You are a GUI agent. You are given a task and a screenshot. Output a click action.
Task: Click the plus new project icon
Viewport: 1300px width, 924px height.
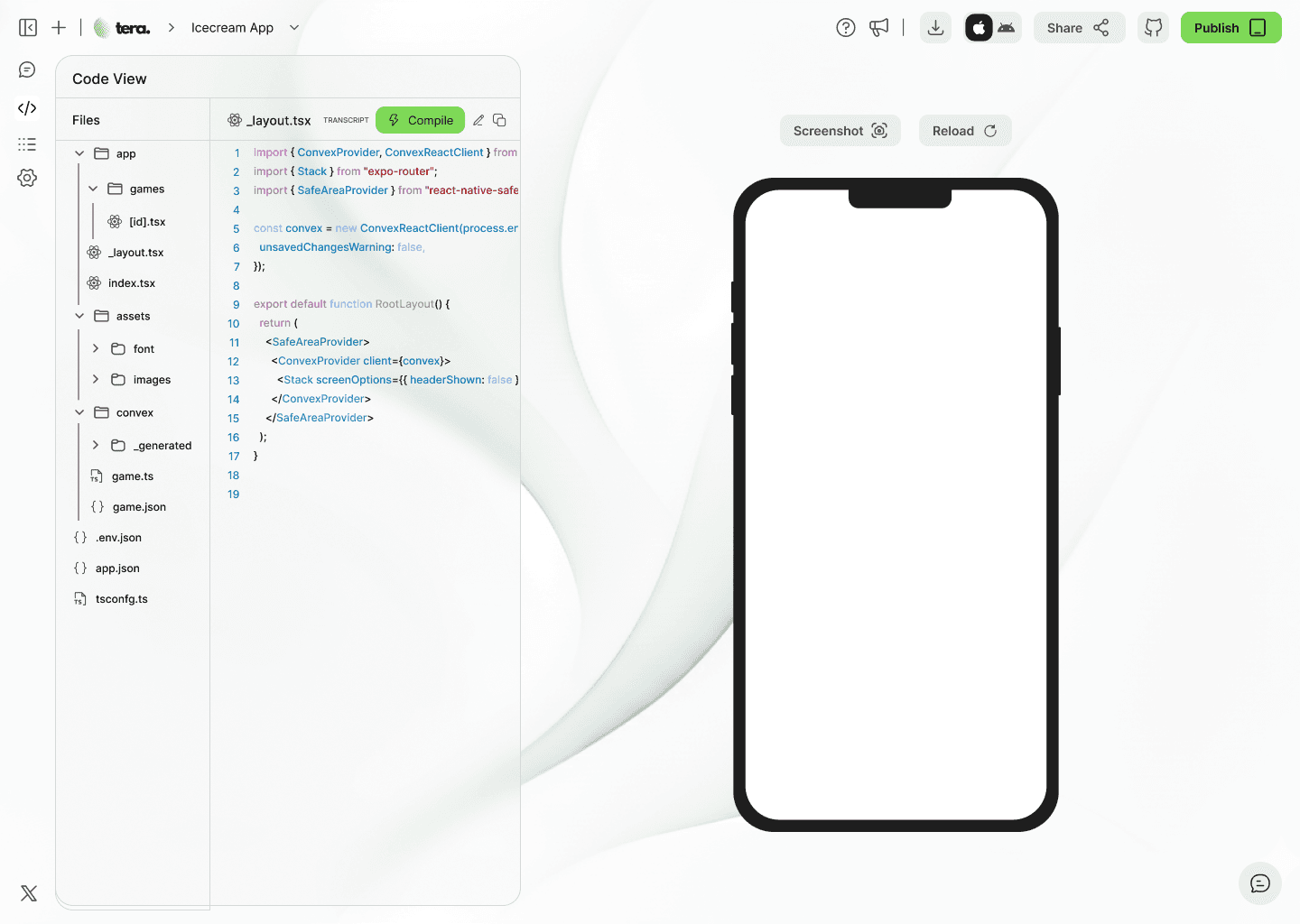point(59,28)
